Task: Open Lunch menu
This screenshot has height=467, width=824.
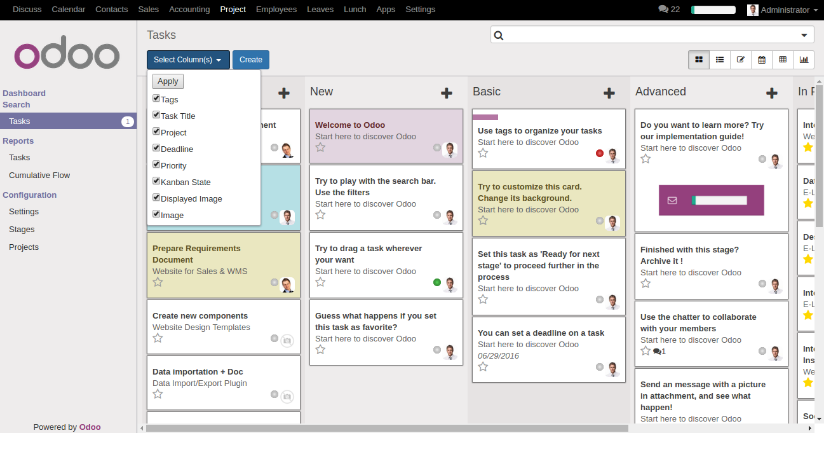Action: pos(355,9)
